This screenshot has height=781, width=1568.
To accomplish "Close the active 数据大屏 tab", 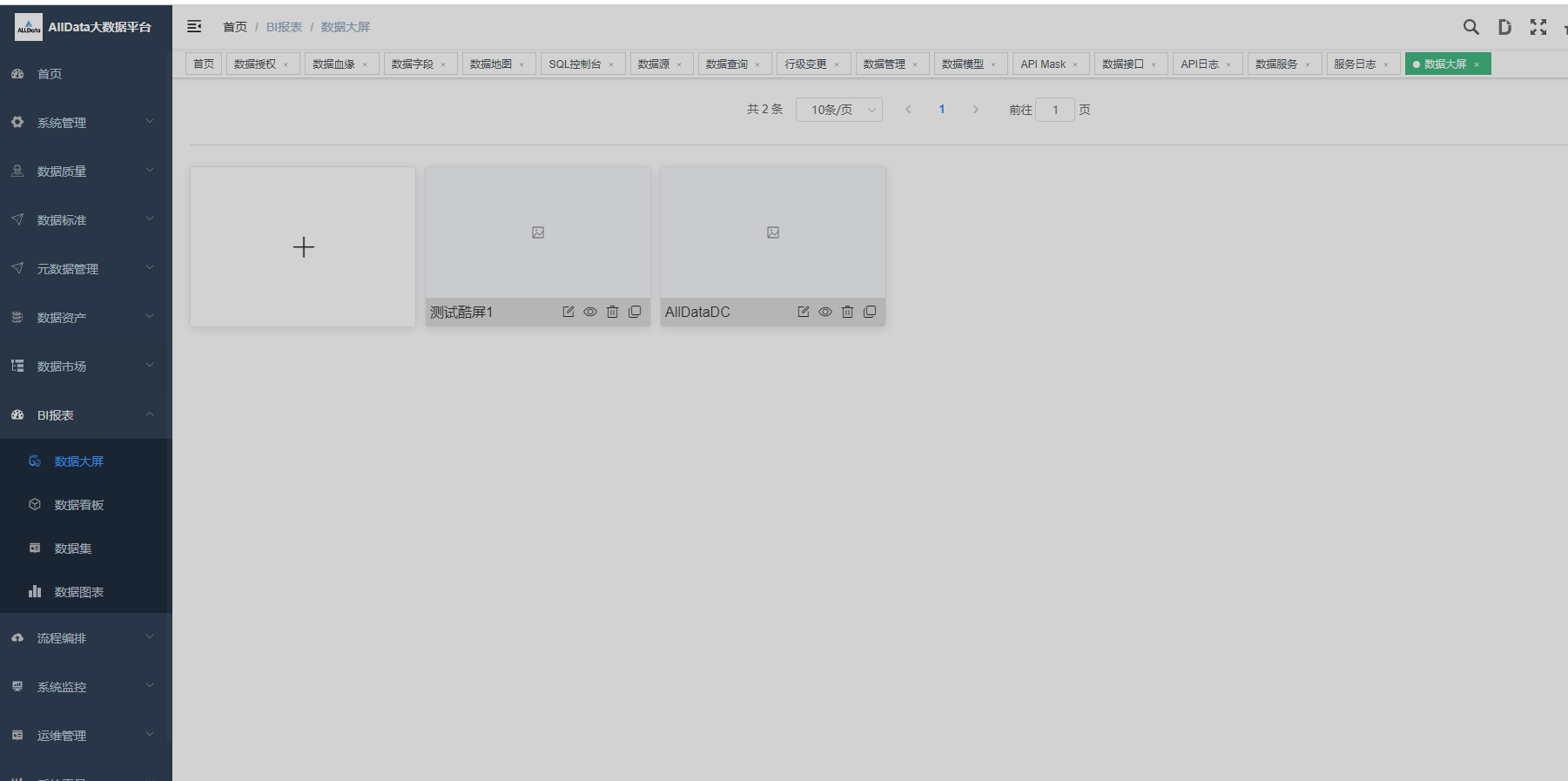I will pyautogui.click(x=1477, y=64).
